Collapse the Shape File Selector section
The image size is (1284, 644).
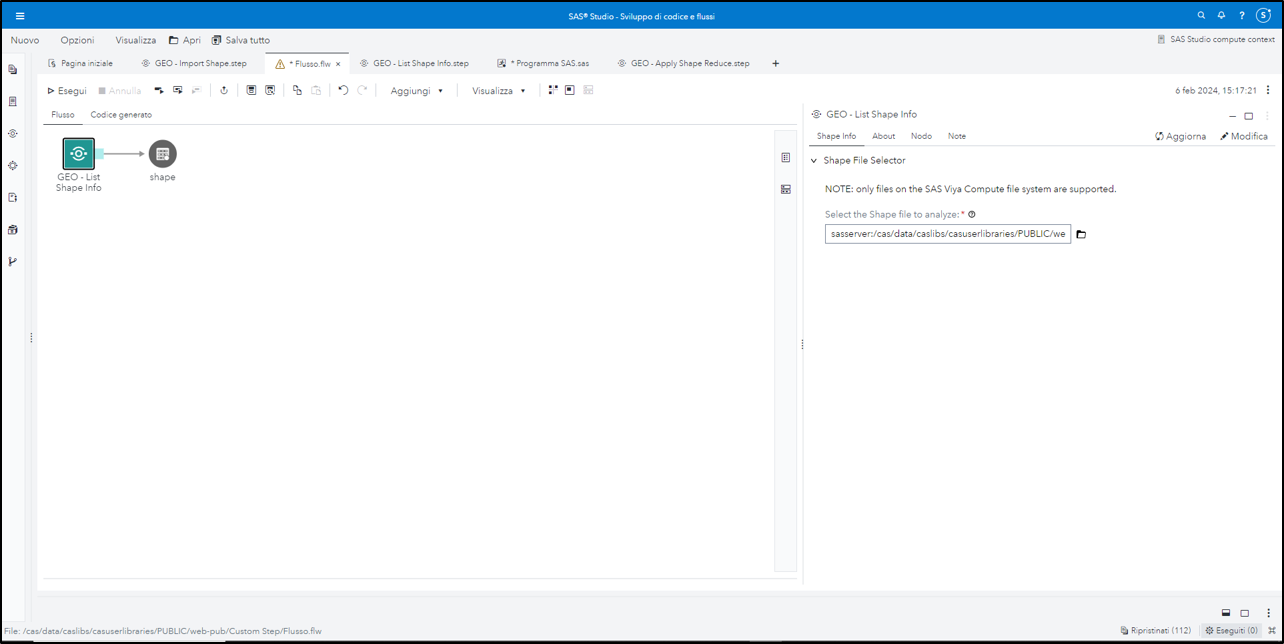point(814,161)
